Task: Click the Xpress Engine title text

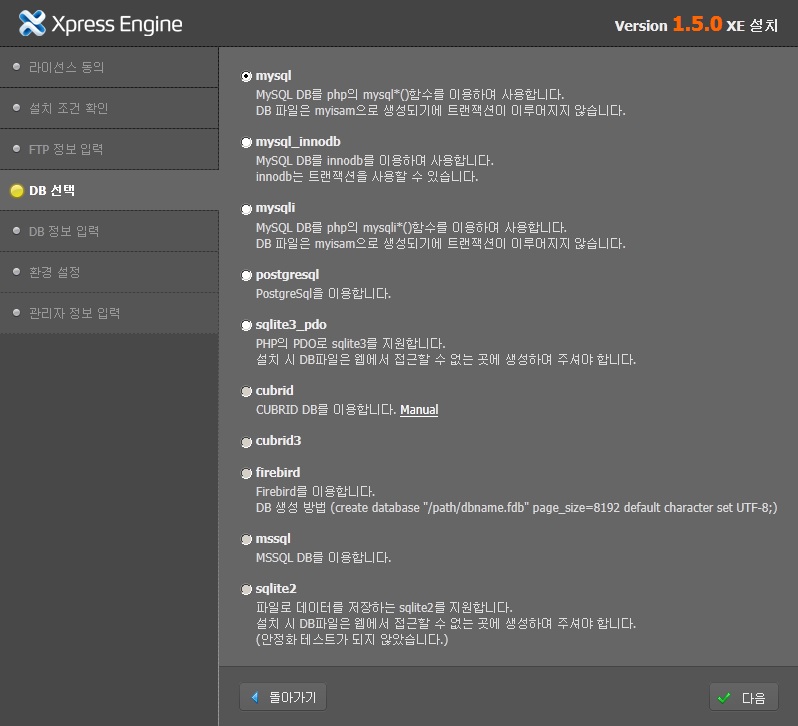Action: point(117,24)
